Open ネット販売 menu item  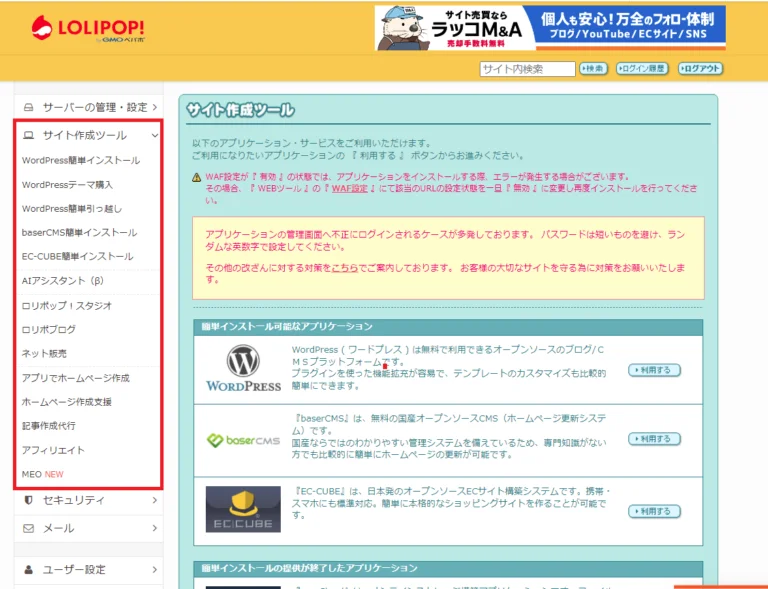tap(44, 353)
